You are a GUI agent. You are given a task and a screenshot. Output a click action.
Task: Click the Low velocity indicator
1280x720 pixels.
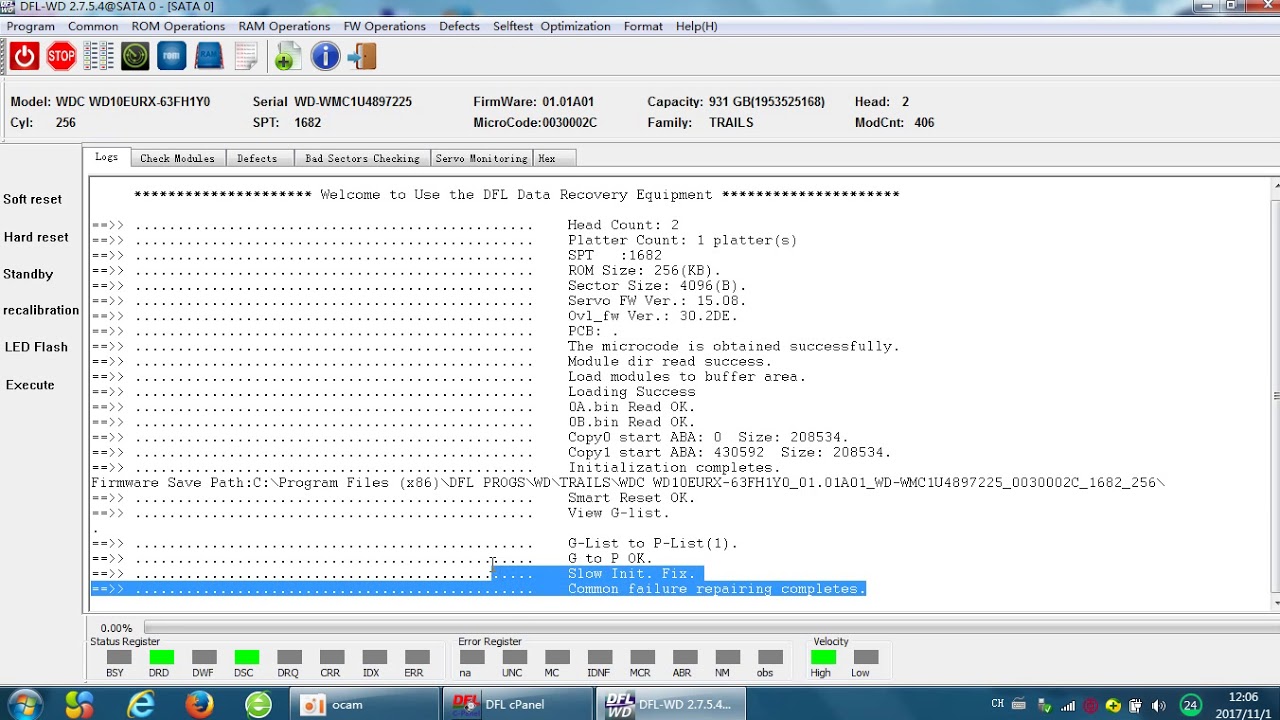click(x=866, y=658)
